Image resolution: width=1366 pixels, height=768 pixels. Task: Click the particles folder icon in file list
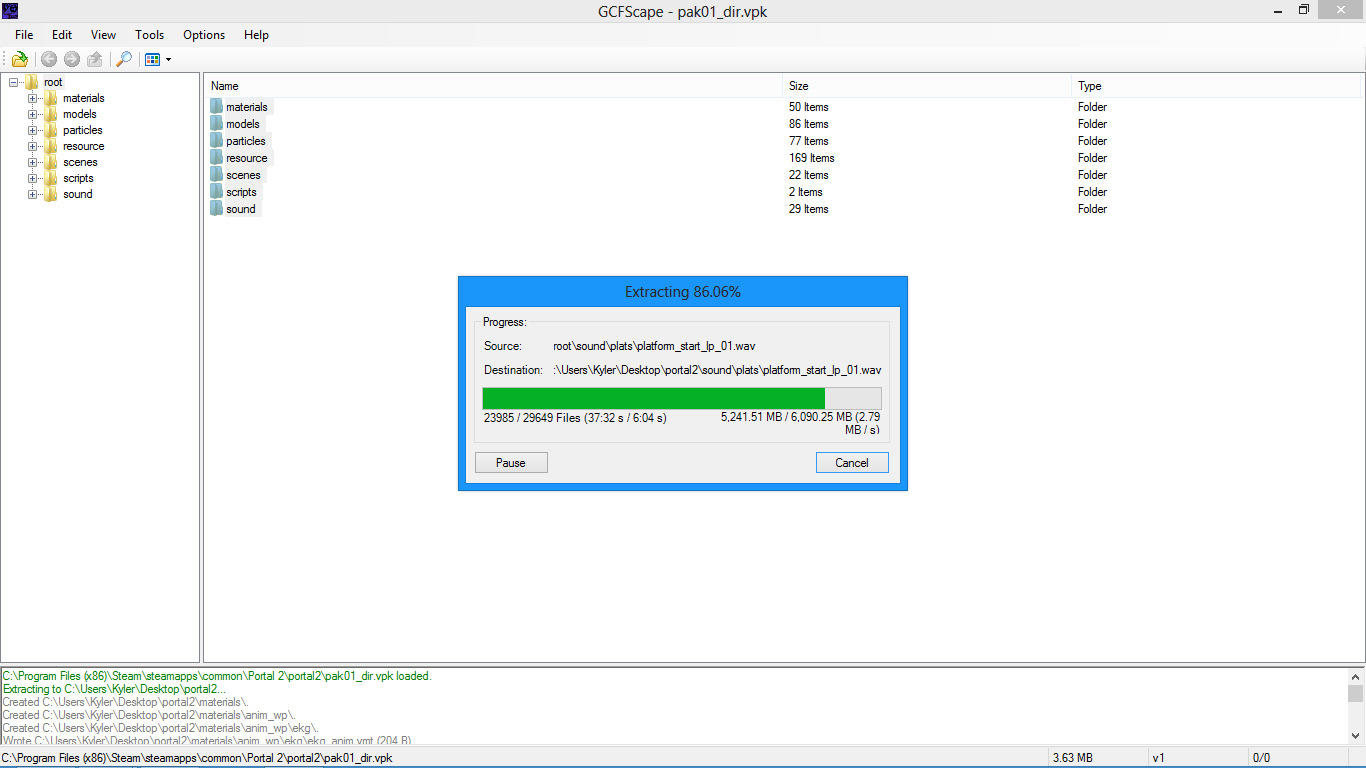pyautogui.click(x=217, y=141)
